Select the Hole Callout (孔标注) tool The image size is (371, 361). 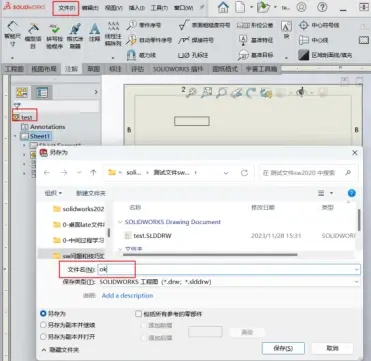coord(193,55)
